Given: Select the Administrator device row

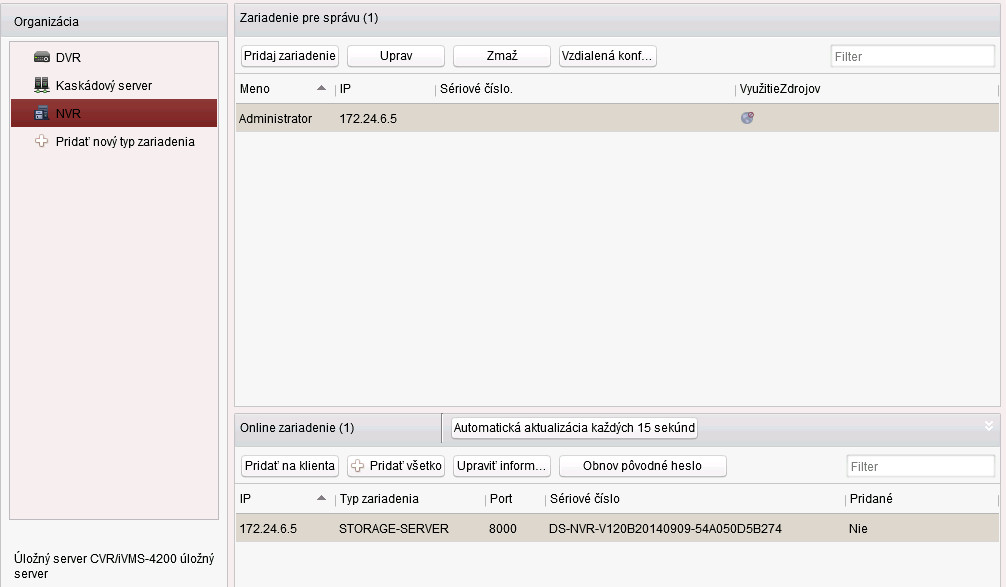Looking at the screenshot, I should tap(617, 118).
